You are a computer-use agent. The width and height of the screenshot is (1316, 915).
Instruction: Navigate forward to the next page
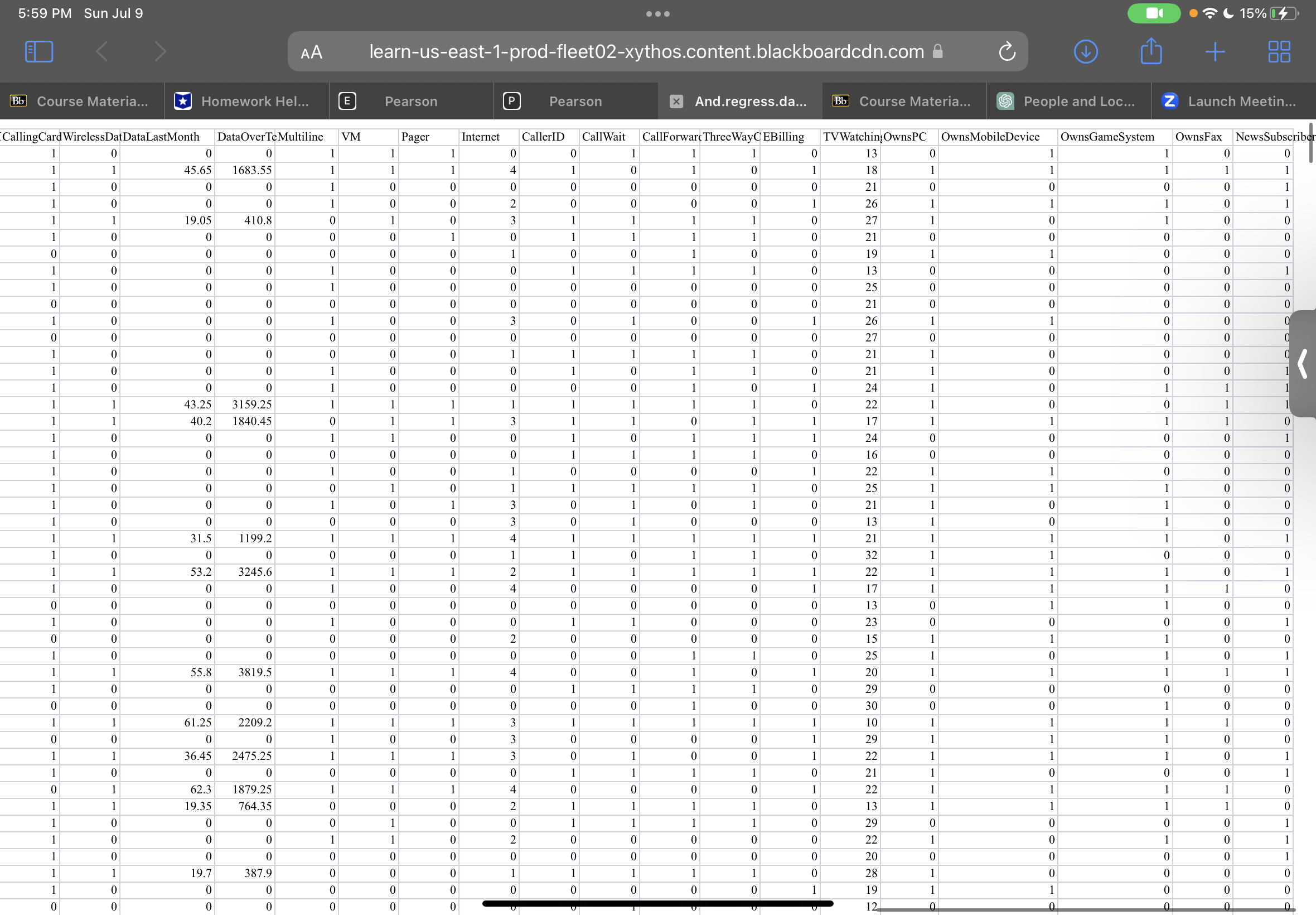coord(160,51)
